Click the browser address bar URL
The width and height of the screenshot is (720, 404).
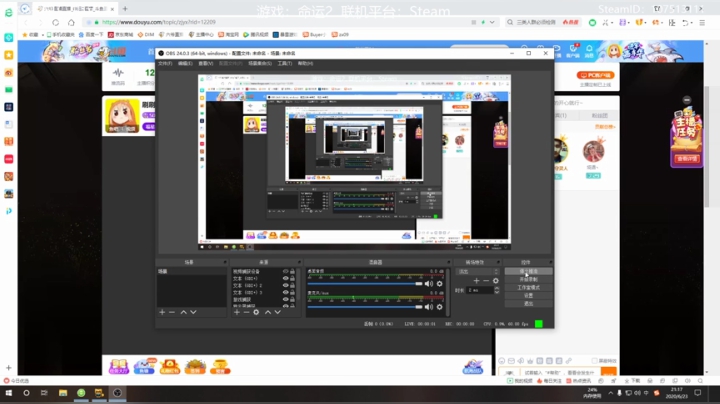(x=159, y=22)
